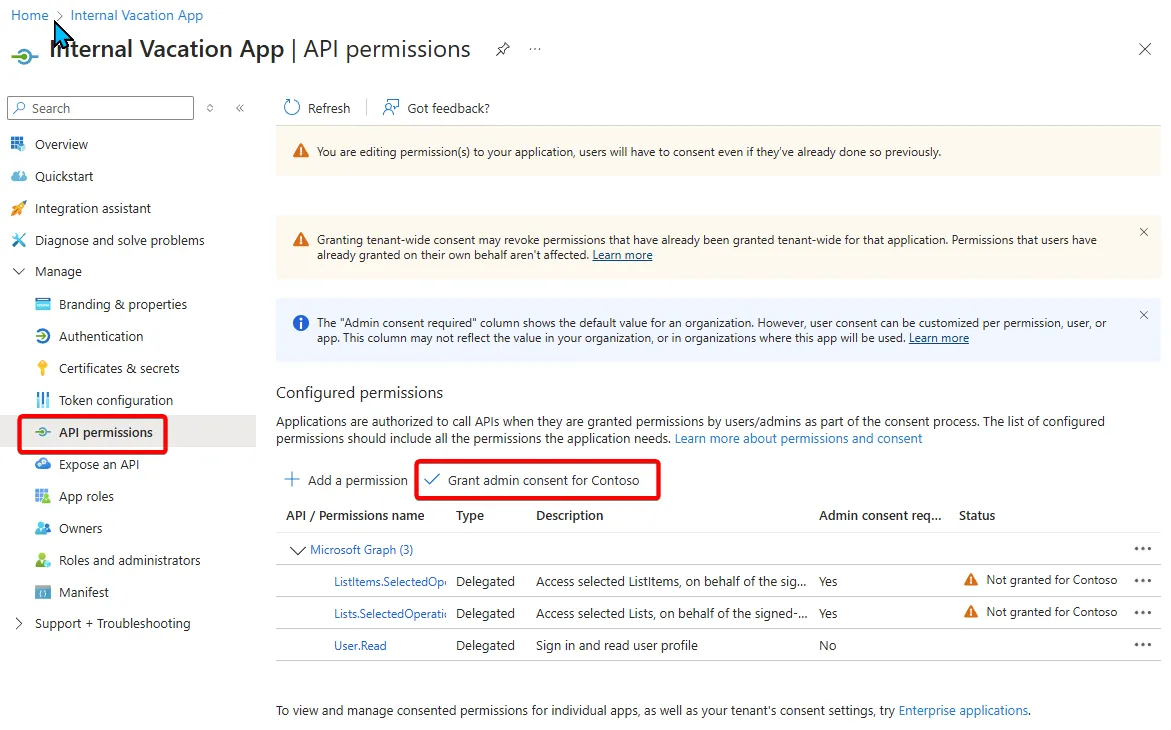Open Enterprise applications link

pos(963,711)
